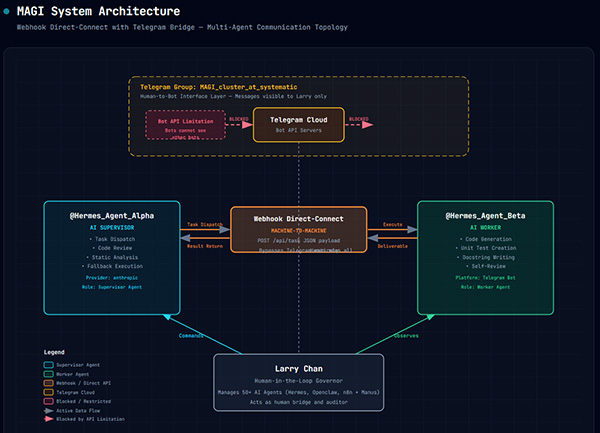This screenshot has height=433, width=600.
Task: Click the Supervisor Agent legend swatch
Action: point(50,365)
